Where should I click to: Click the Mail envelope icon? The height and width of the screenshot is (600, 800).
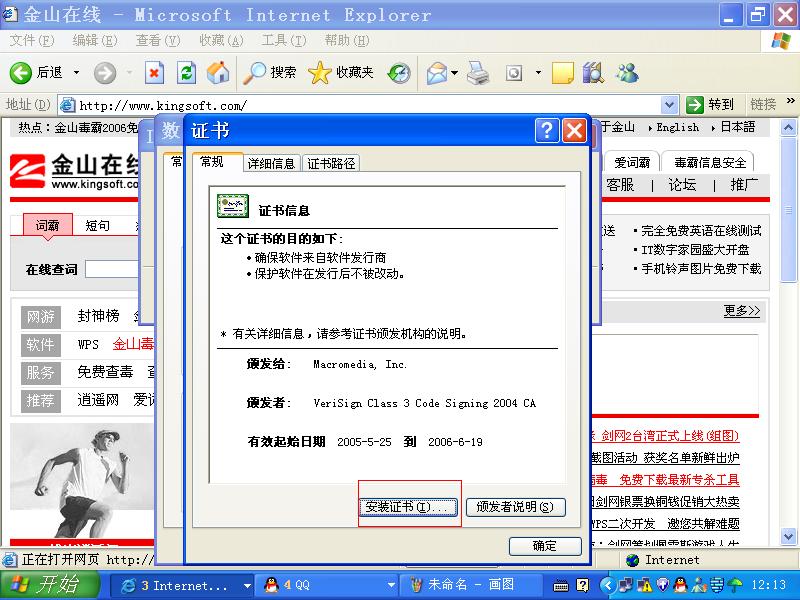(437, 73)
